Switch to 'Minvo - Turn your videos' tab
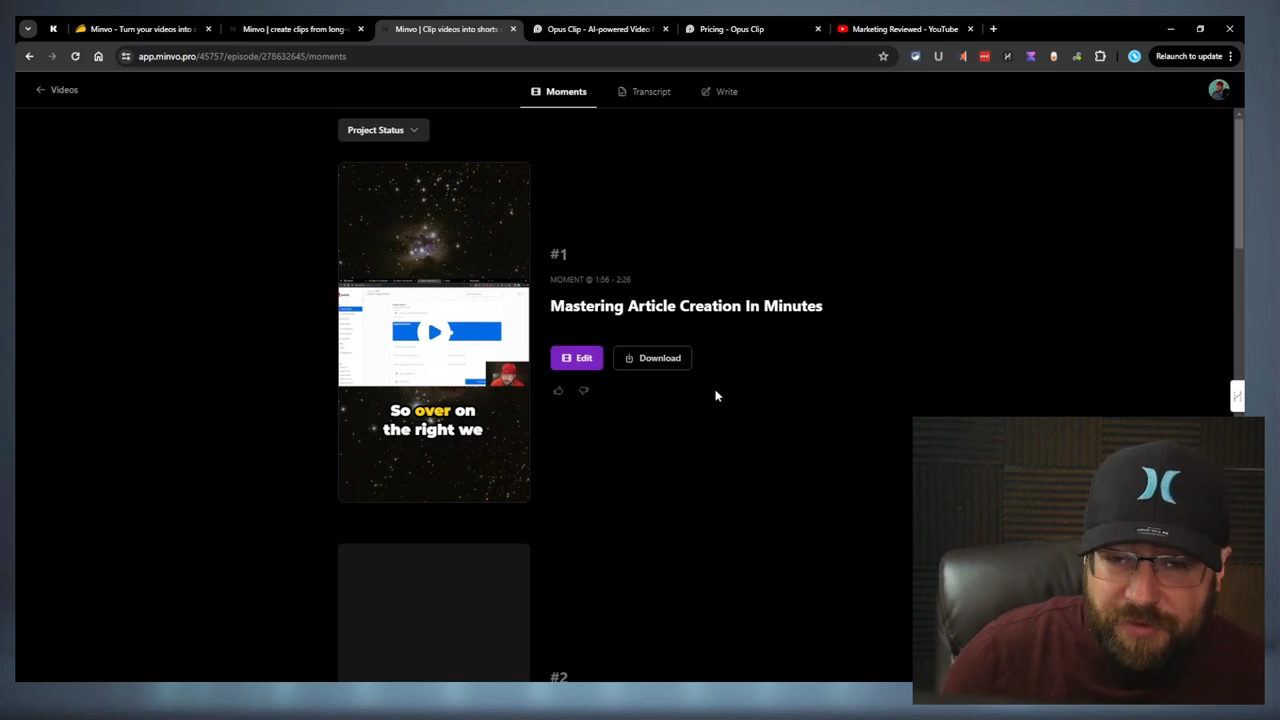Screen dimensions: 1280x720 click(x=141, y=29)
